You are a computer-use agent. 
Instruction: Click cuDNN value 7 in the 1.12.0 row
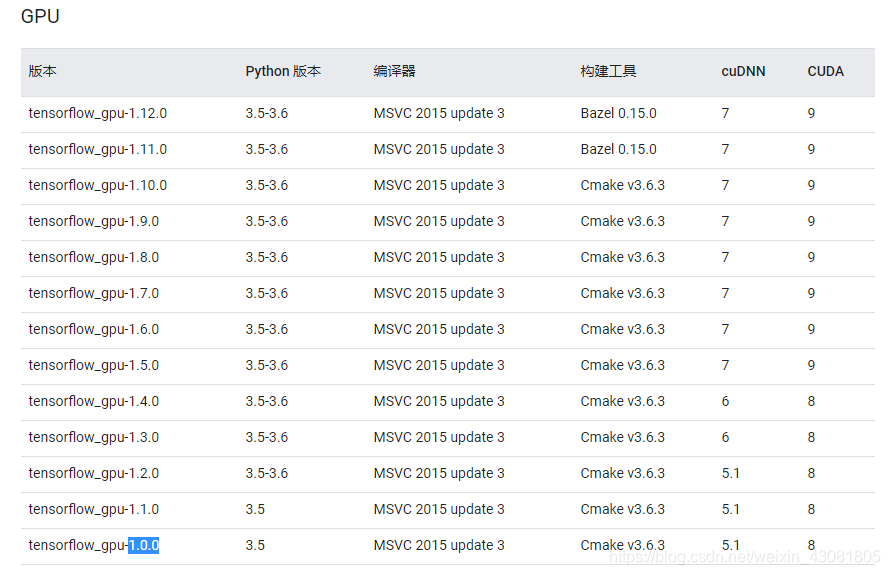coord(725,114)
